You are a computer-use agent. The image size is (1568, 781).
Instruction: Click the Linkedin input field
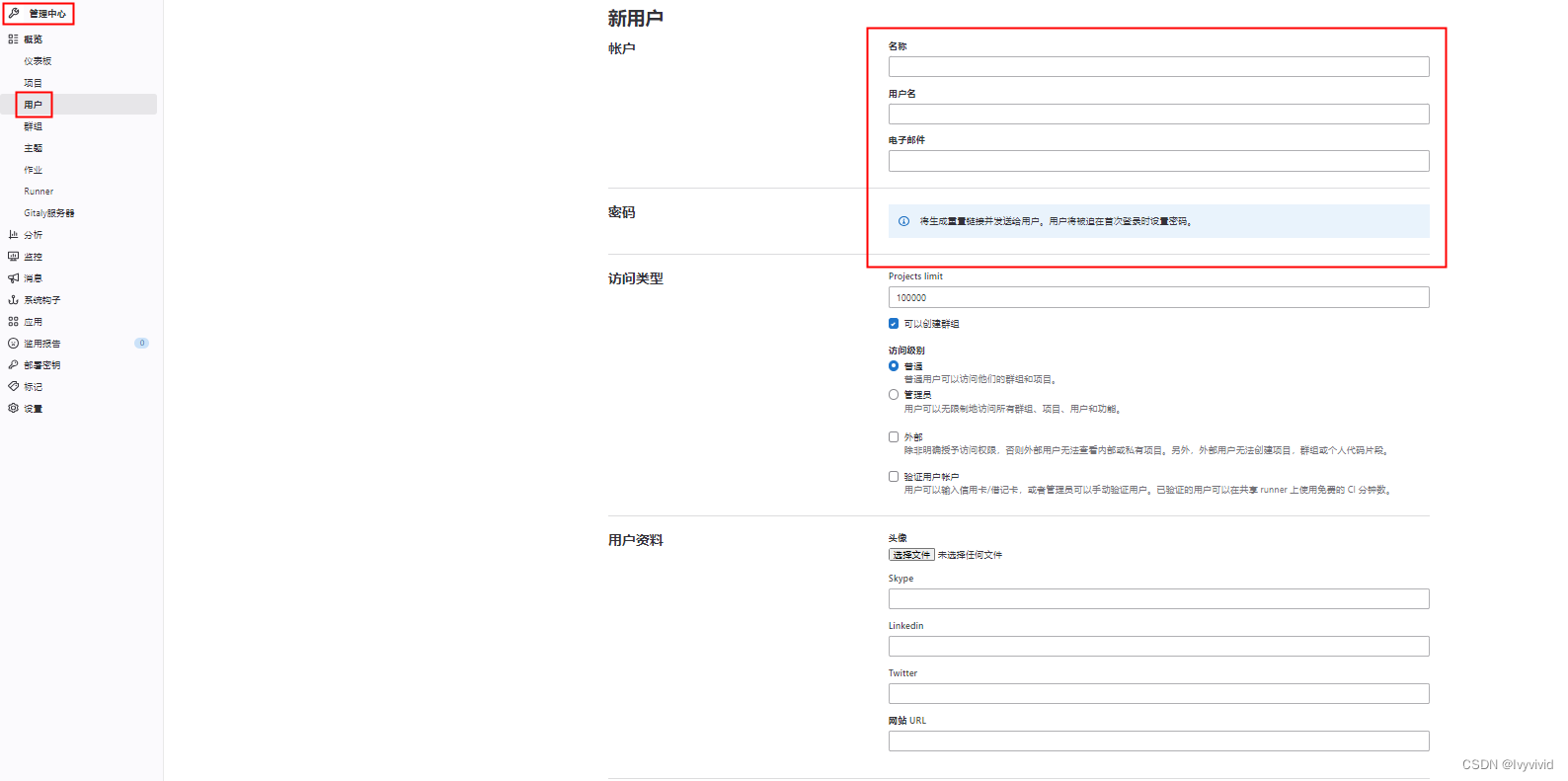(x=1158, y=646)
